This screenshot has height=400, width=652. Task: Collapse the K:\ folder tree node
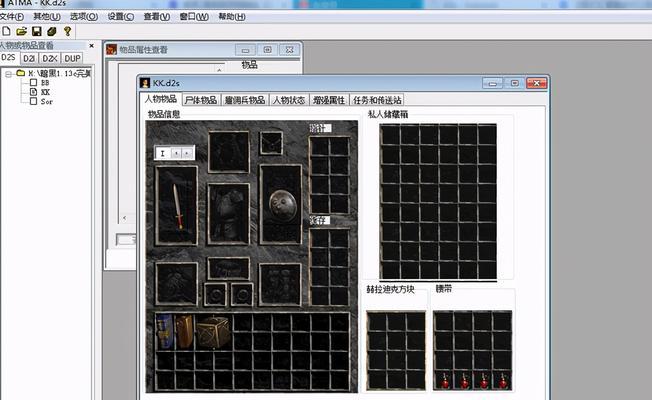tap(8, 74)
